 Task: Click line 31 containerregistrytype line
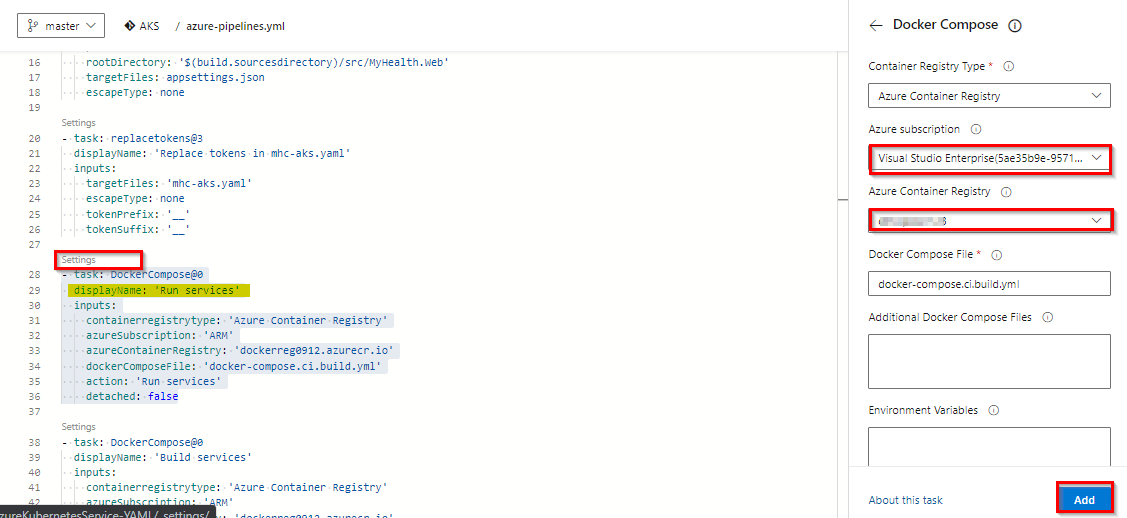click(236, 320)
